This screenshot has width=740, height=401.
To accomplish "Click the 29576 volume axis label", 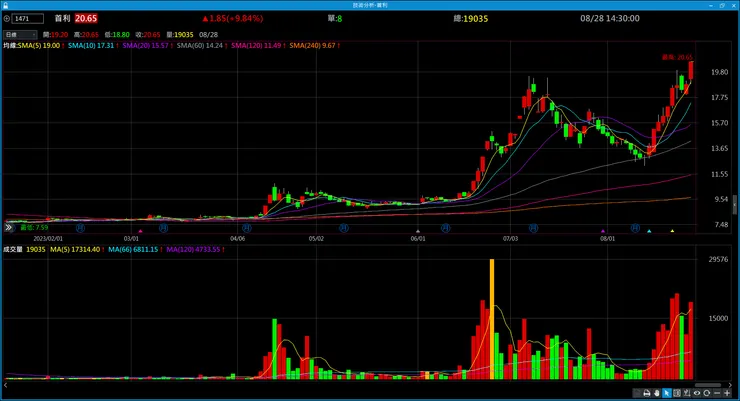I will click(718, 259).
